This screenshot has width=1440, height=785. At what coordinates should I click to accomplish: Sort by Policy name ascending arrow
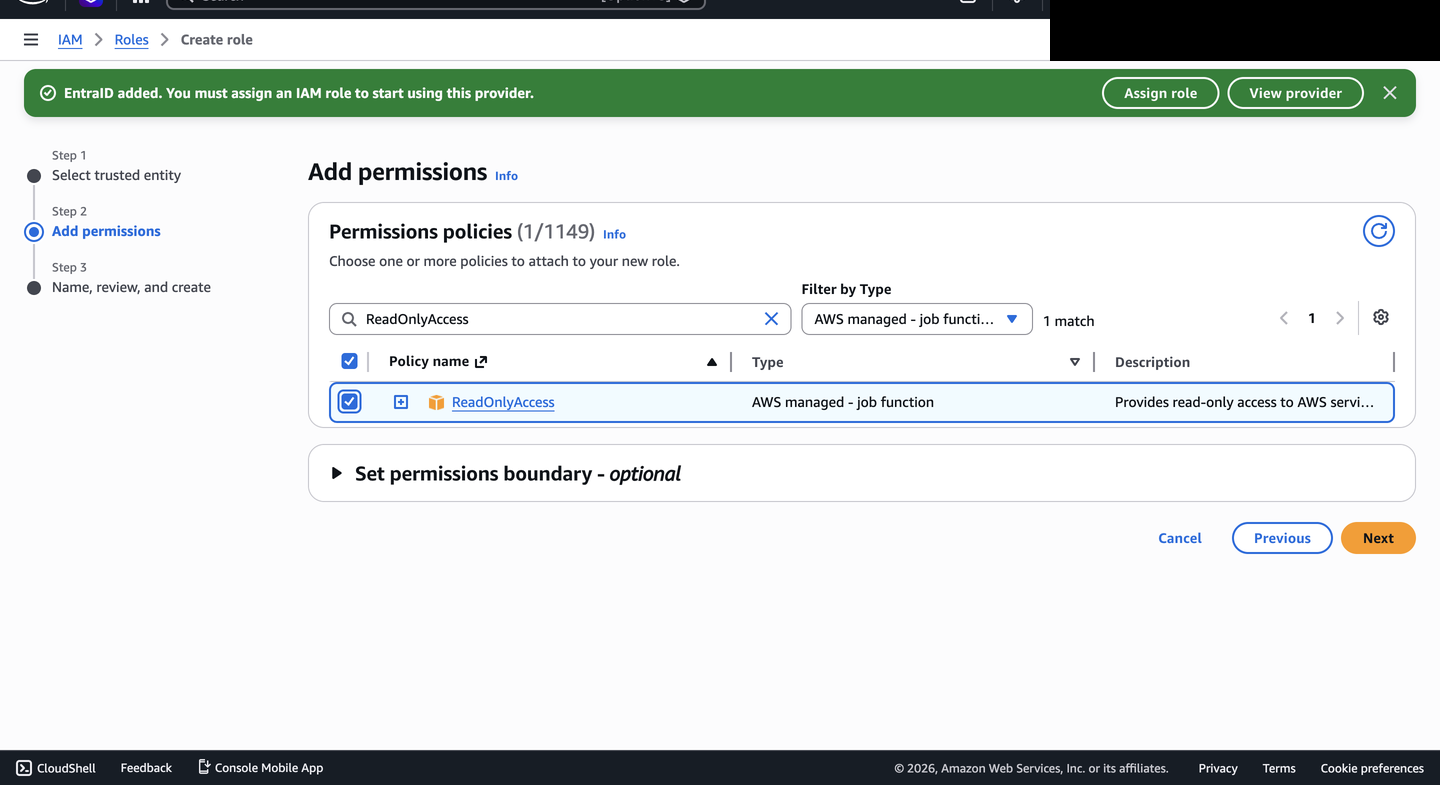(712, 362)
